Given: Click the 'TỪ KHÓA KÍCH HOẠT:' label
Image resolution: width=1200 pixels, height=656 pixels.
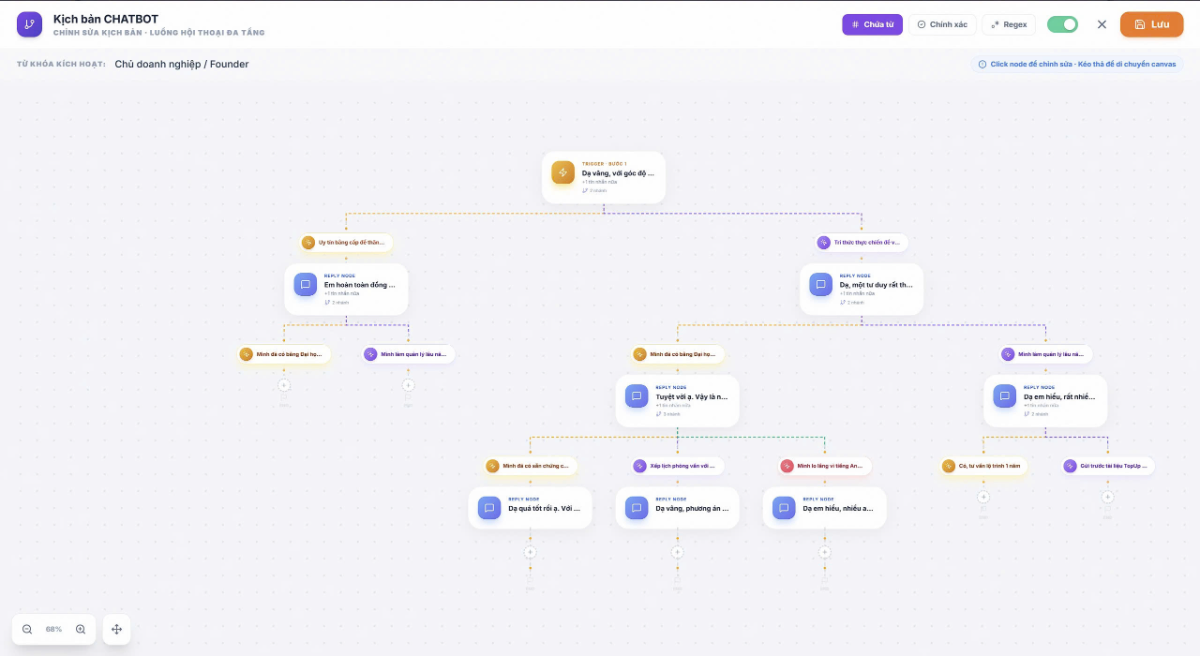Looking at the screenshot, I should click(x=61, y=64).
